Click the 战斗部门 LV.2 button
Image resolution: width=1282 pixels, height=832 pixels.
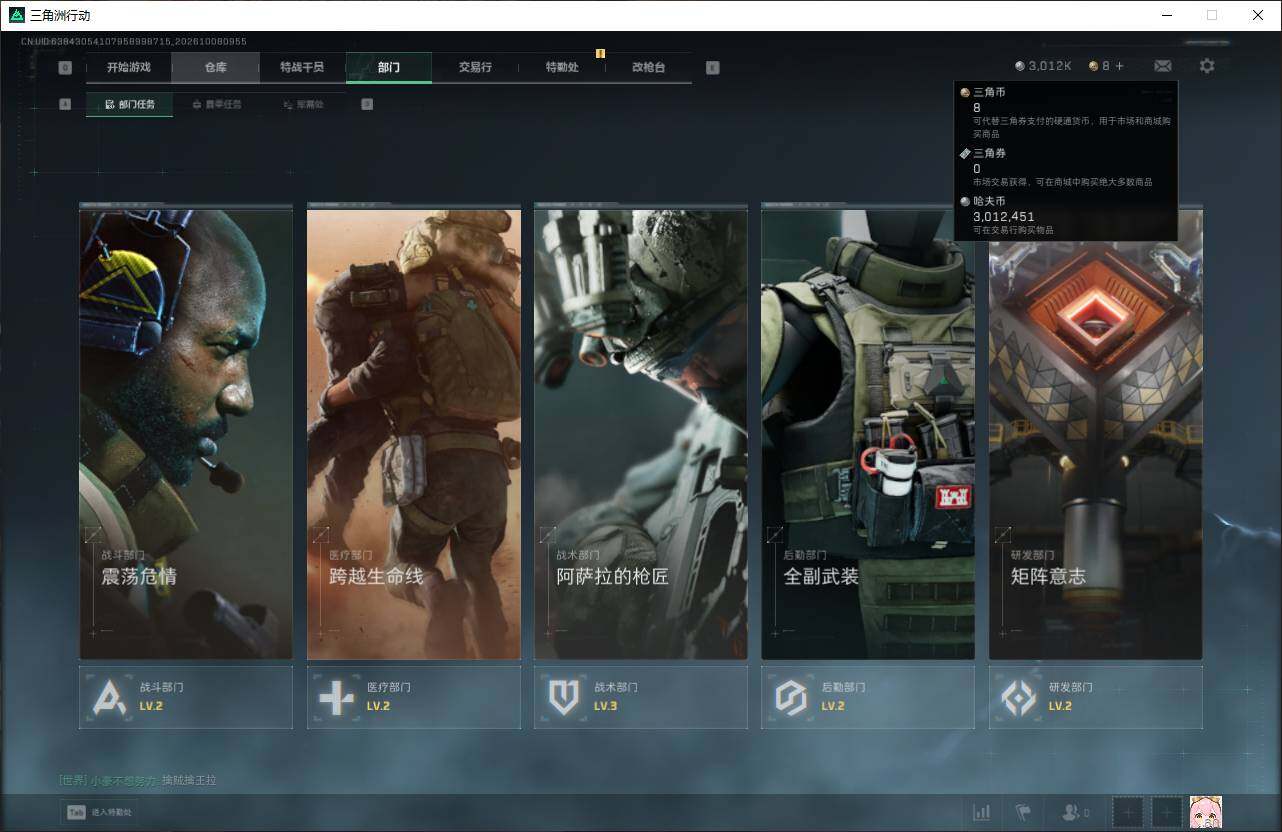click(x=186, y=697)
